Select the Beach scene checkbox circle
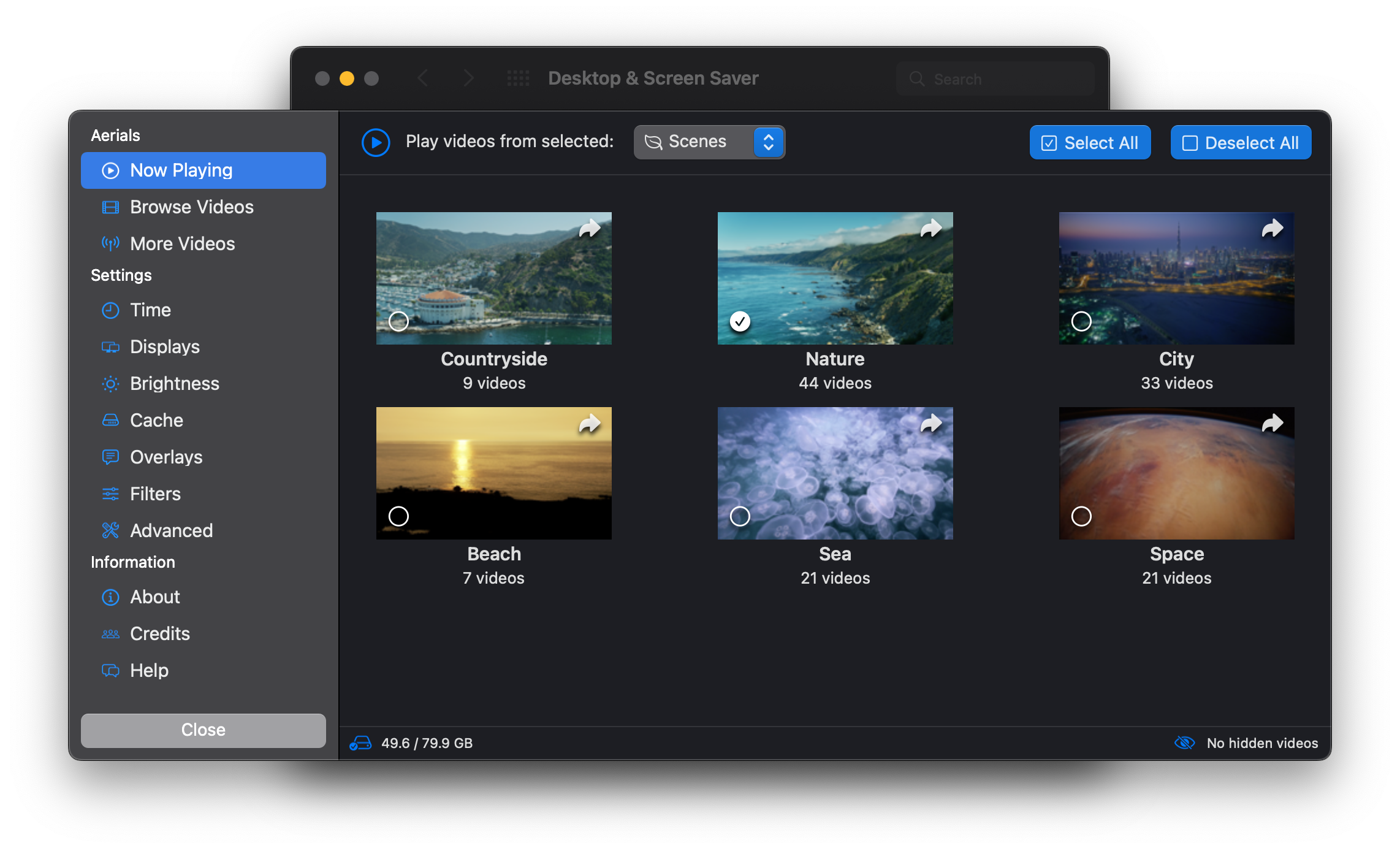 point(398,516)
